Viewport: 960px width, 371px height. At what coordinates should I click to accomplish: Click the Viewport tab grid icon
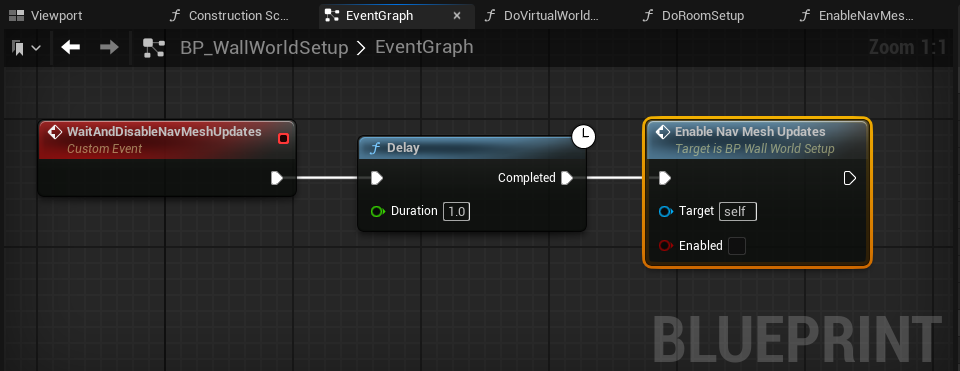(17, 16)
